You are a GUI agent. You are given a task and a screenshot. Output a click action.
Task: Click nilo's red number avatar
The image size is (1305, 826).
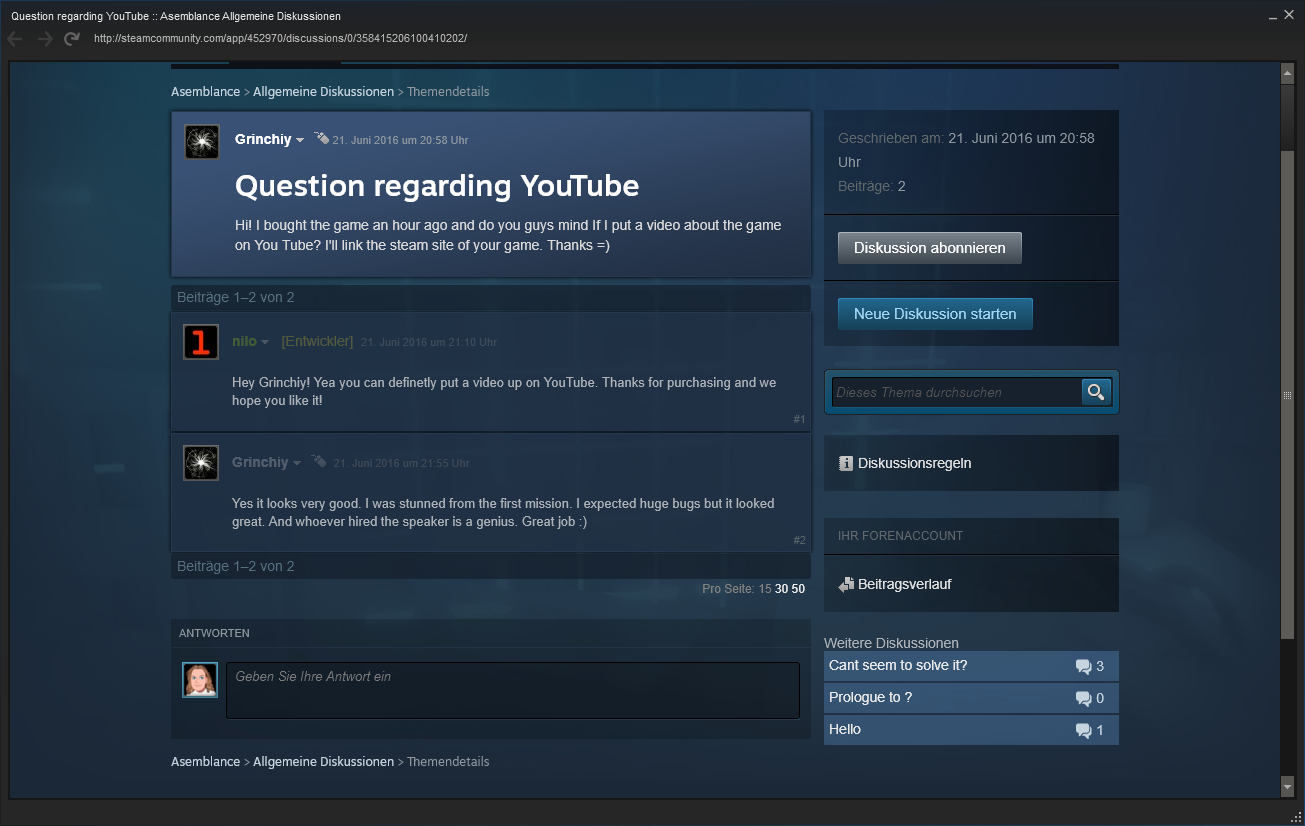(201, 342)
